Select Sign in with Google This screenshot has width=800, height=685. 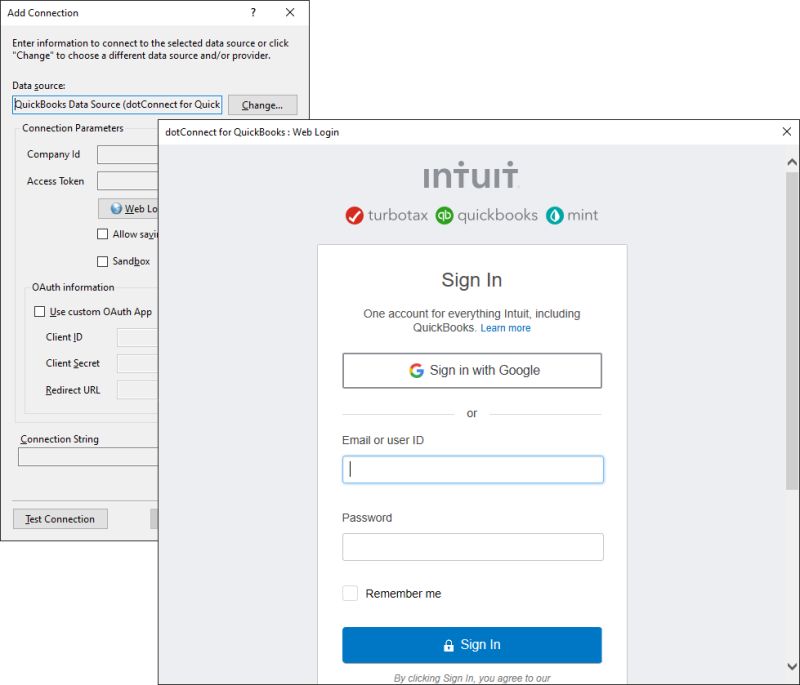pyautogui.click(x=471, y=370)
